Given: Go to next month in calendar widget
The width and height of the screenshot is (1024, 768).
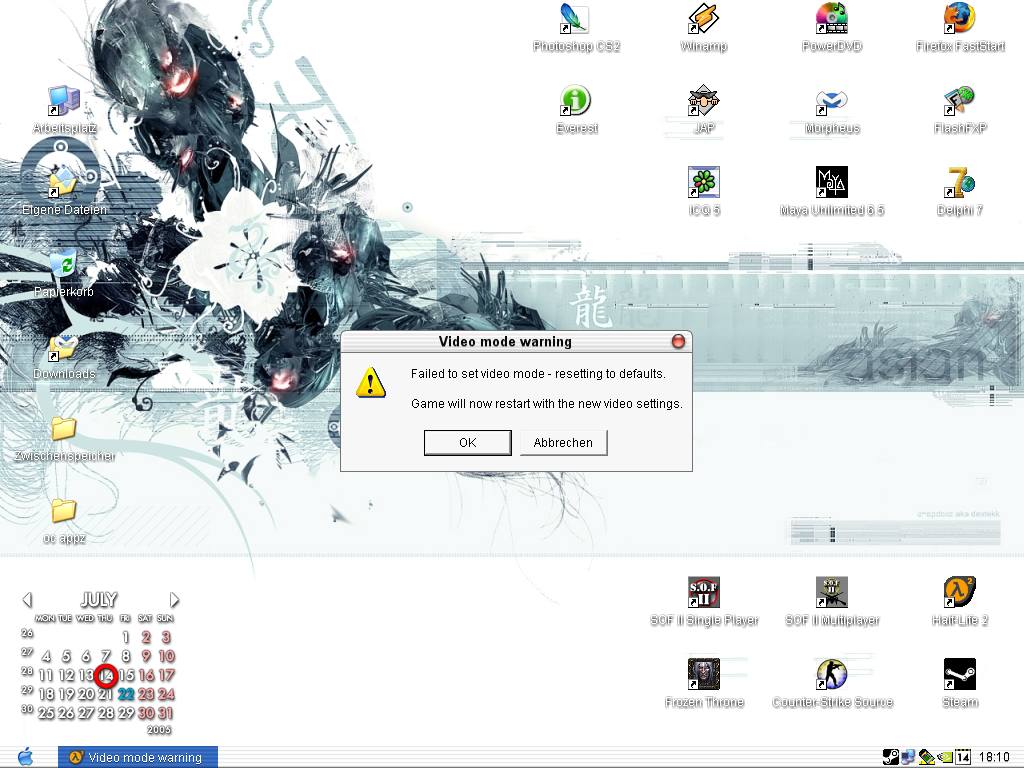Looking at the screenshot, I should pos(174,600).
